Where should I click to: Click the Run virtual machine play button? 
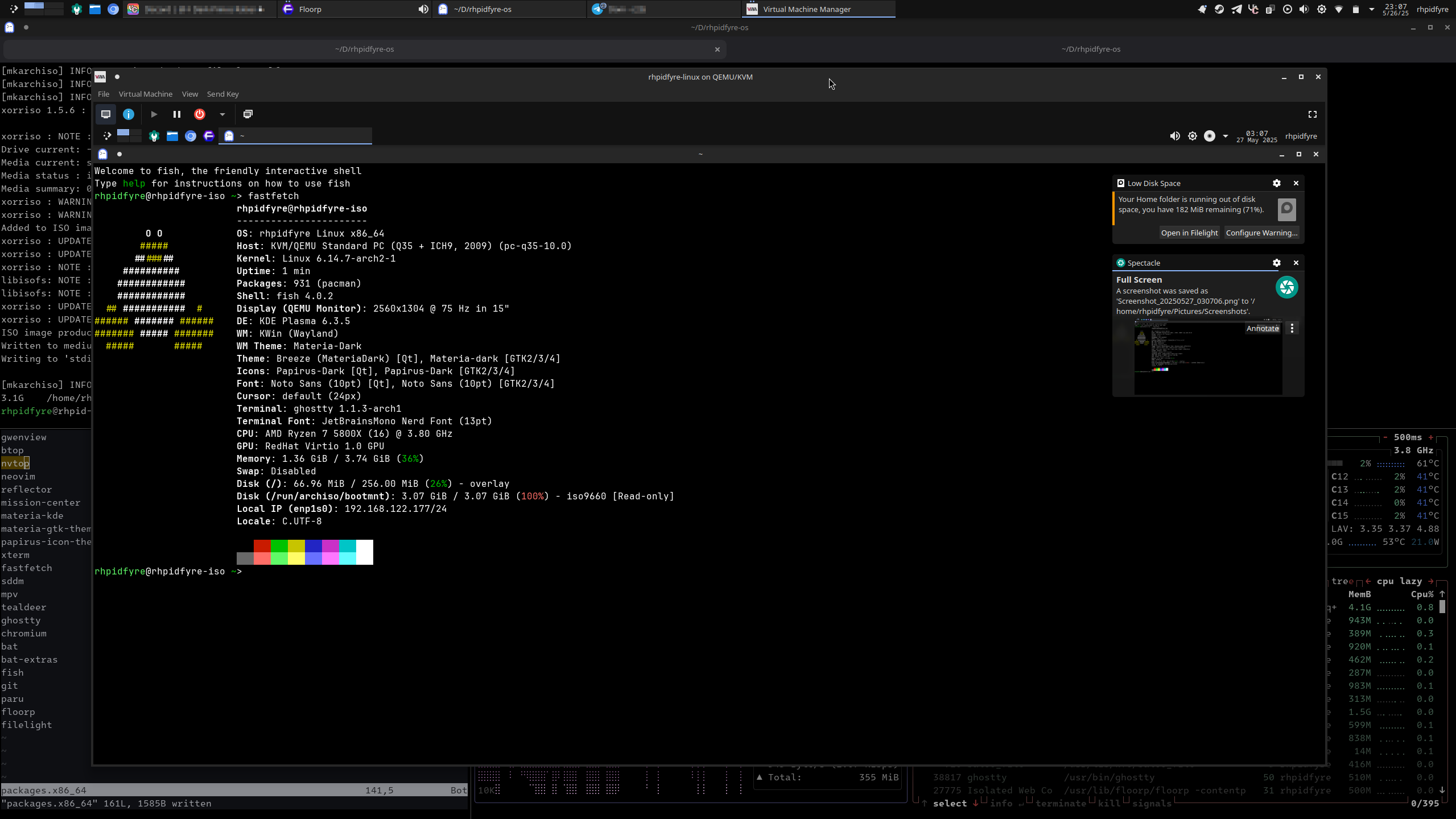pos(154,114)
